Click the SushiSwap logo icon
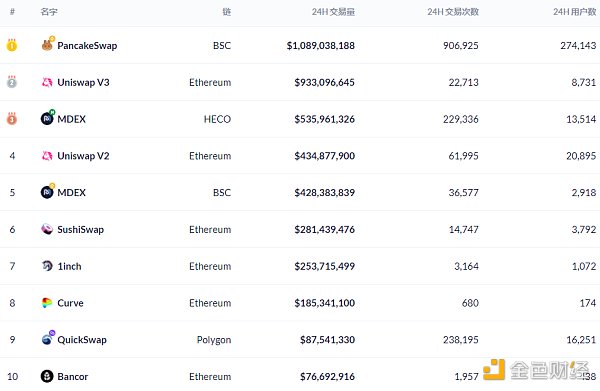 pos(47,229)
